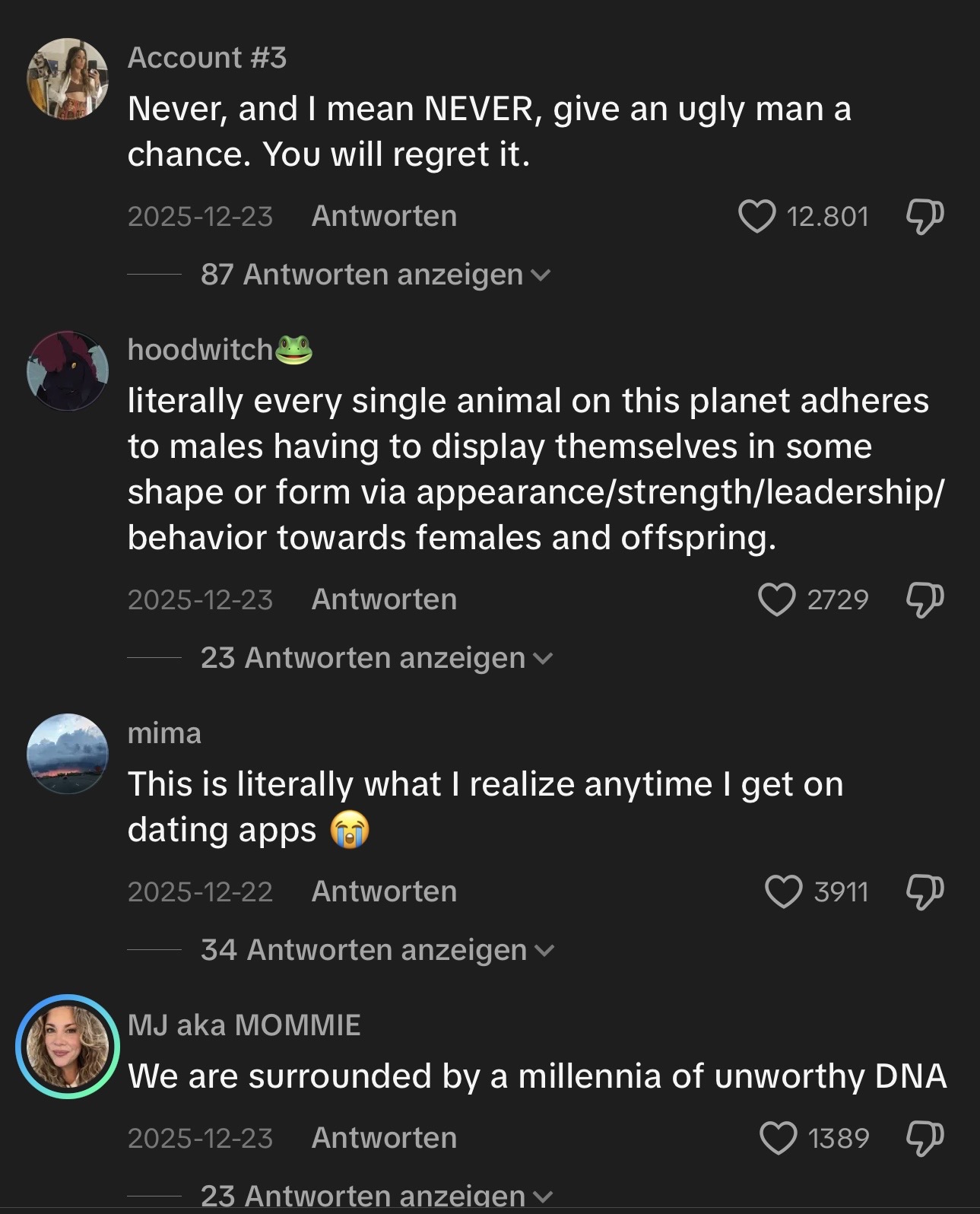
Task: Like mima's dating apps comment
Action: point(783,891)
